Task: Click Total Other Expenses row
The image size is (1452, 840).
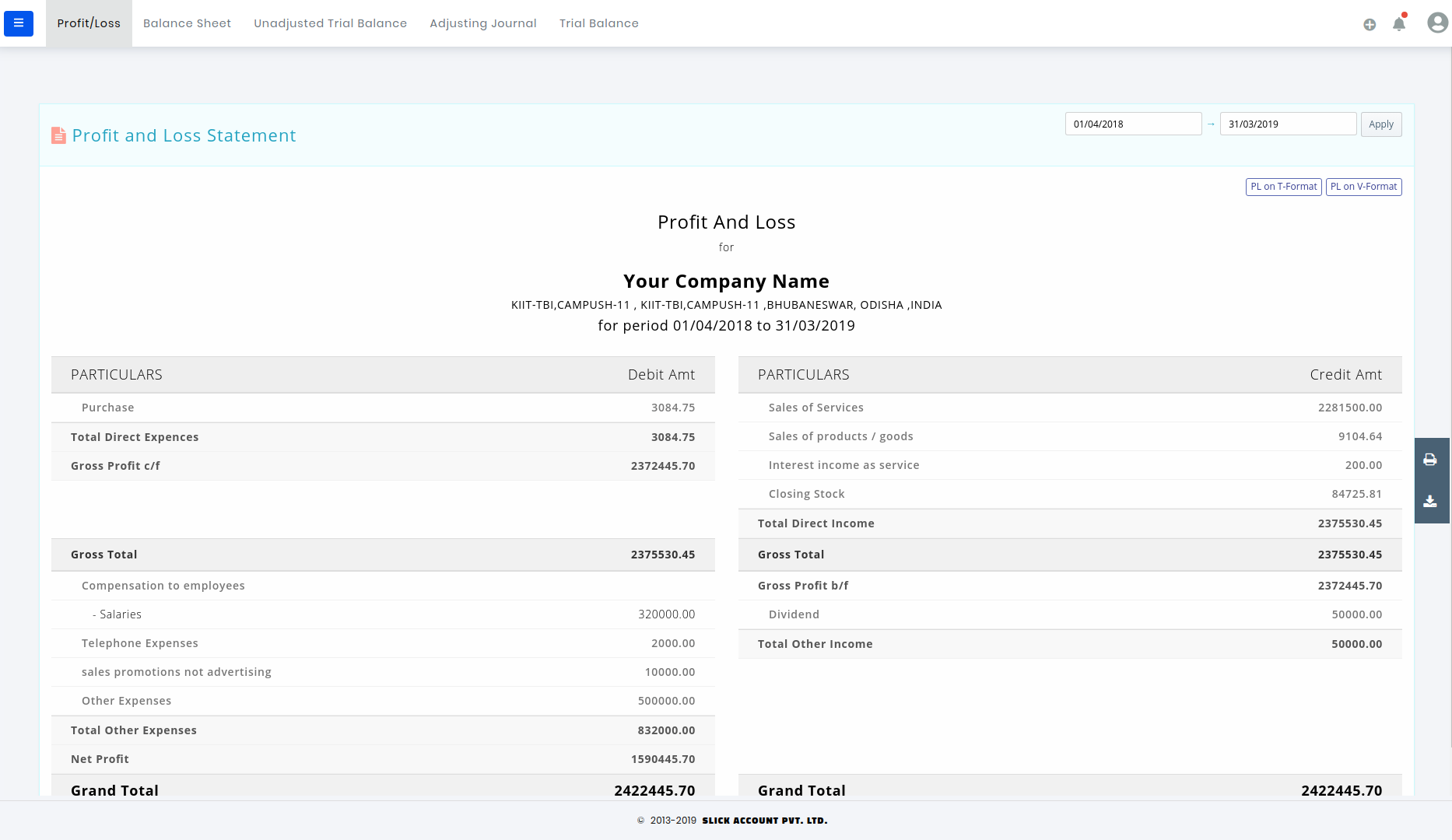Action: 383,730
